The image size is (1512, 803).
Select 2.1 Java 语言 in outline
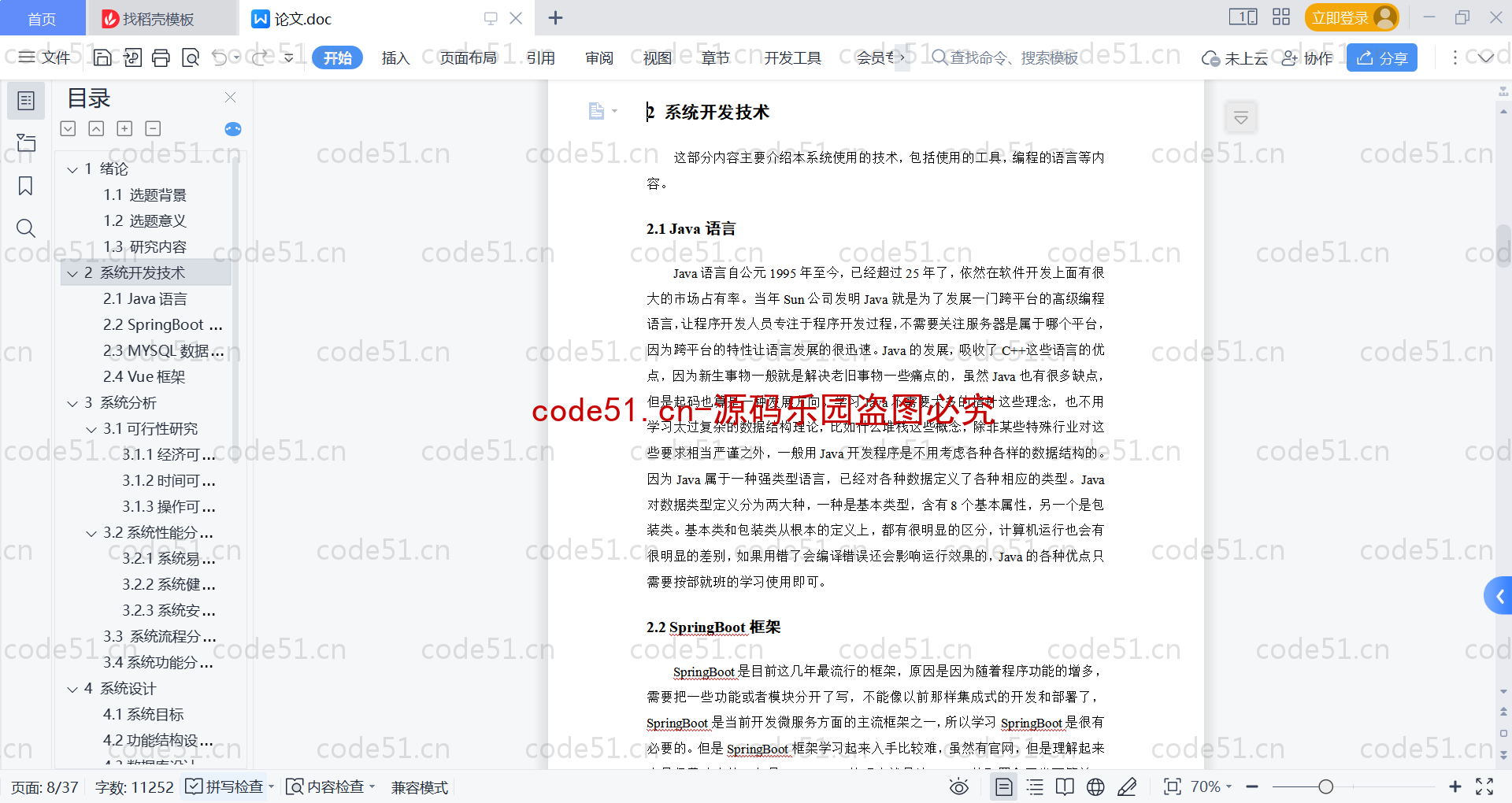(146, 299)
